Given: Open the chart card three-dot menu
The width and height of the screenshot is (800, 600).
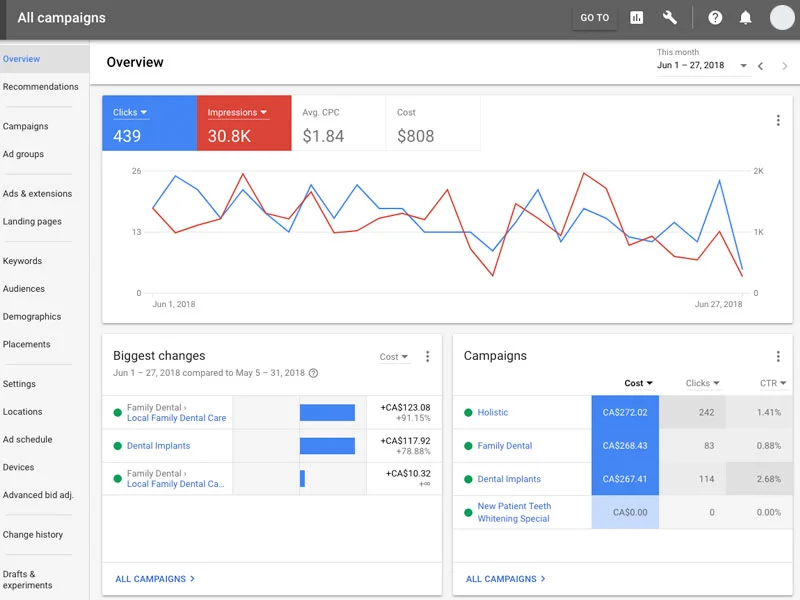Looking at the screenshot, I should coord(778,120).
